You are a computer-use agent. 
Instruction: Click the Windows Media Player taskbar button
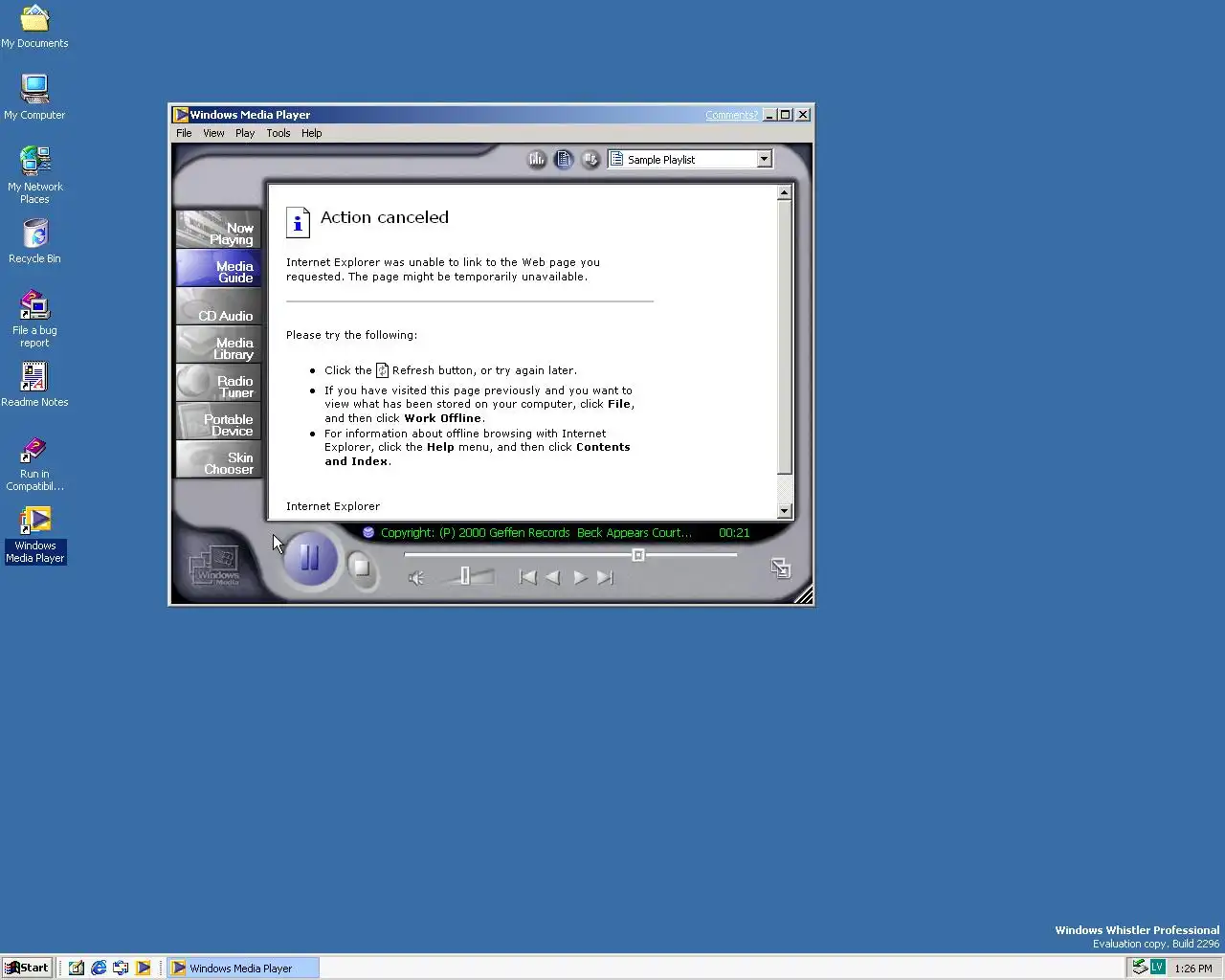[x=243, y=968]
